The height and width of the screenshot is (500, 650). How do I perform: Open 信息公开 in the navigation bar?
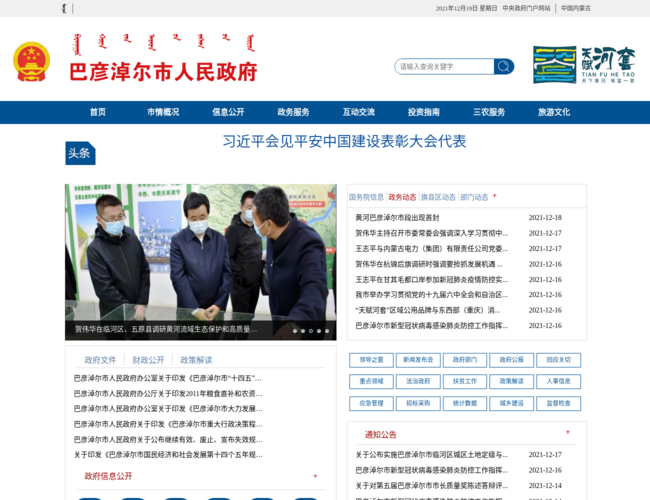[228, 112]
